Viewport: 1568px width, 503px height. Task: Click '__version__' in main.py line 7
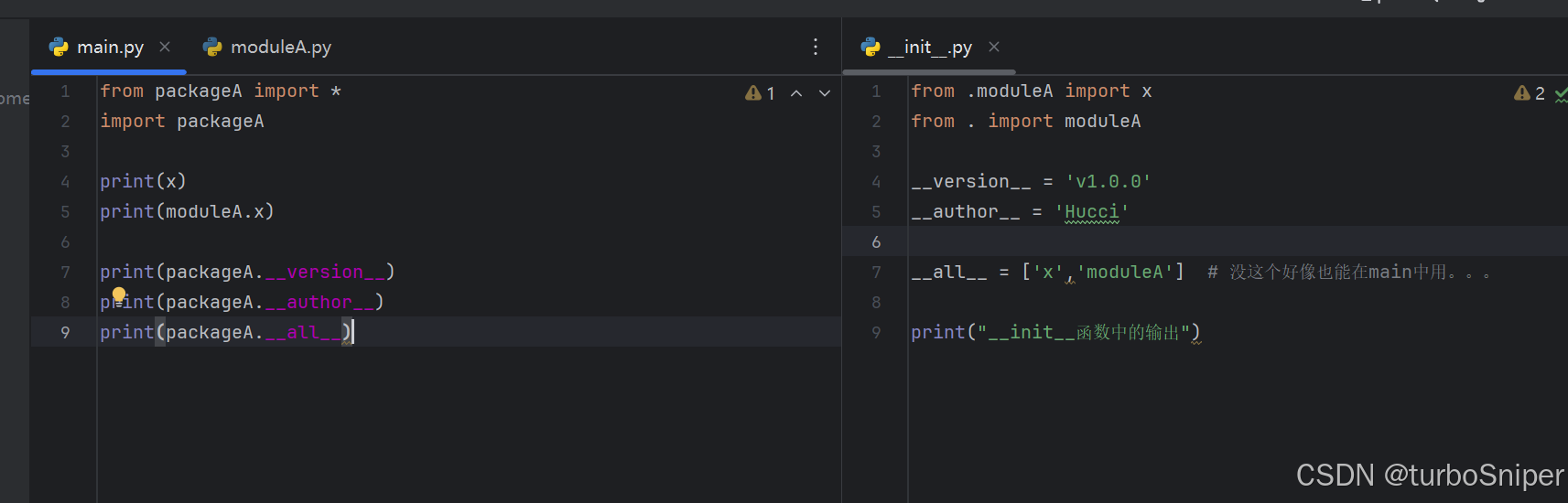325,273
